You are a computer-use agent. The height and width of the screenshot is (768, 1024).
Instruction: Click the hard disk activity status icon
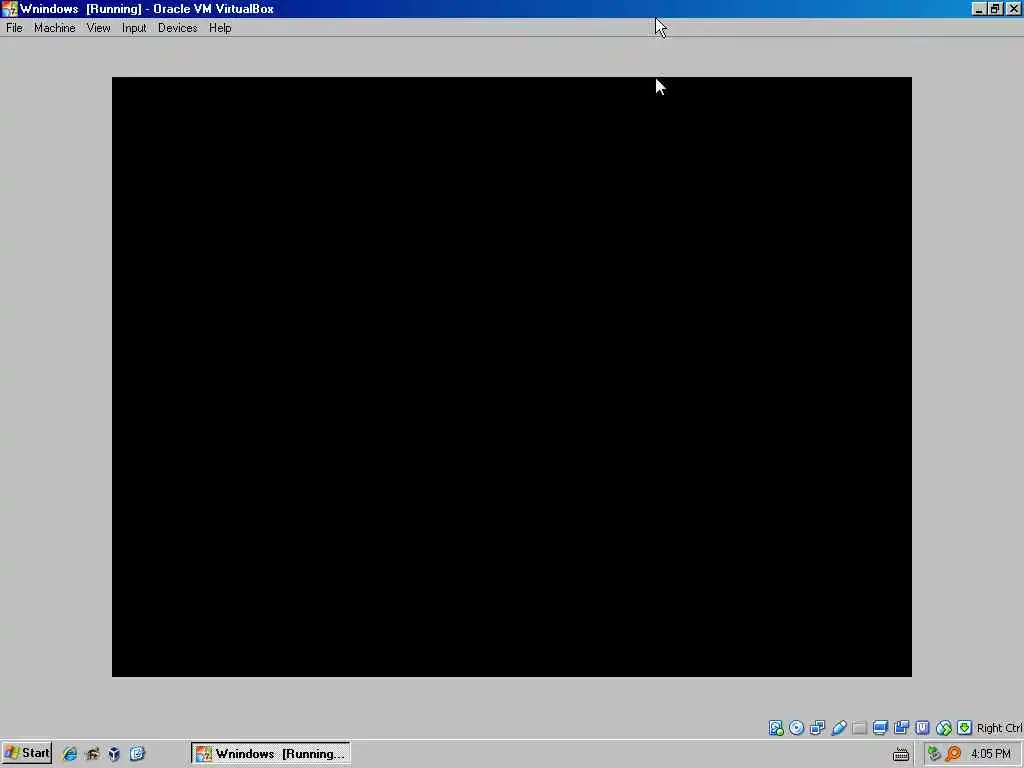coord(776,728)
